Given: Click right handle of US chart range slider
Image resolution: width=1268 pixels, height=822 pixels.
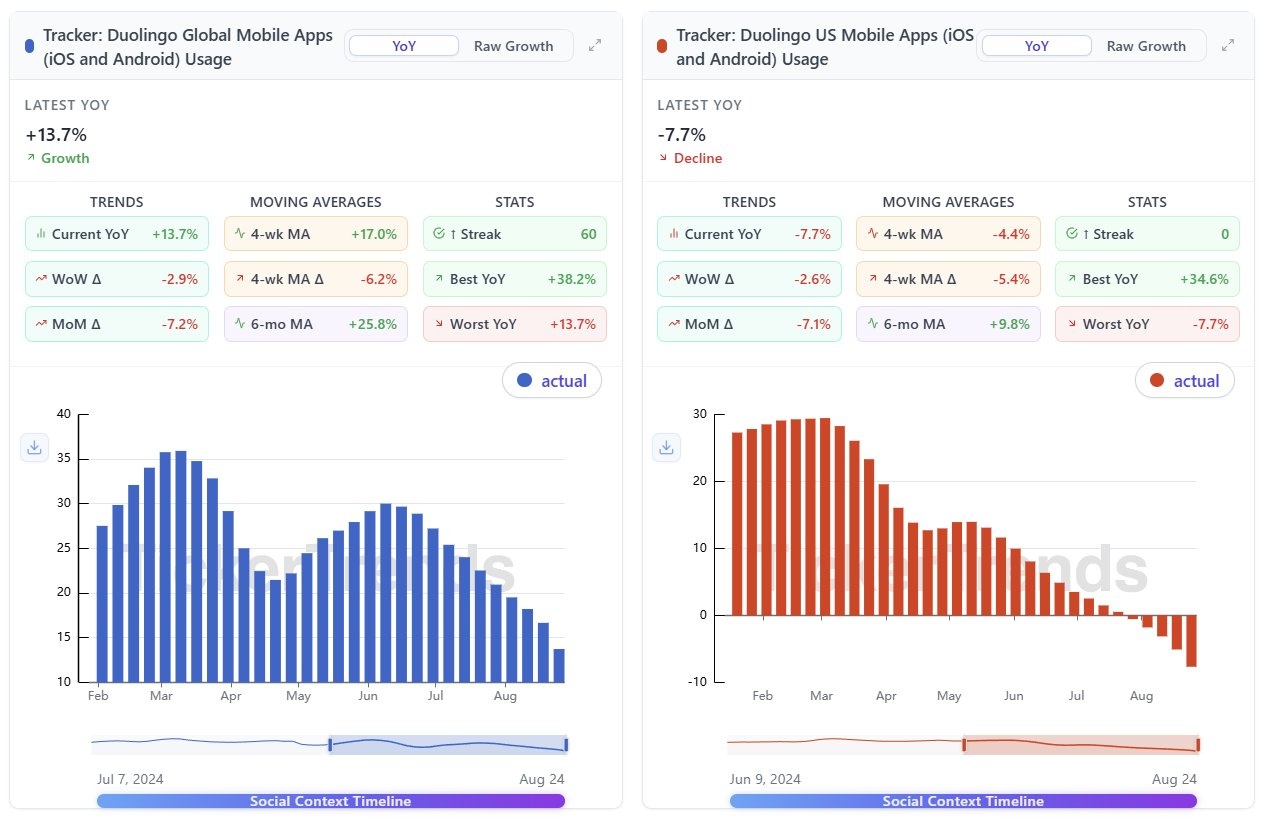Looking at the screenshot, I should 1197,744.
